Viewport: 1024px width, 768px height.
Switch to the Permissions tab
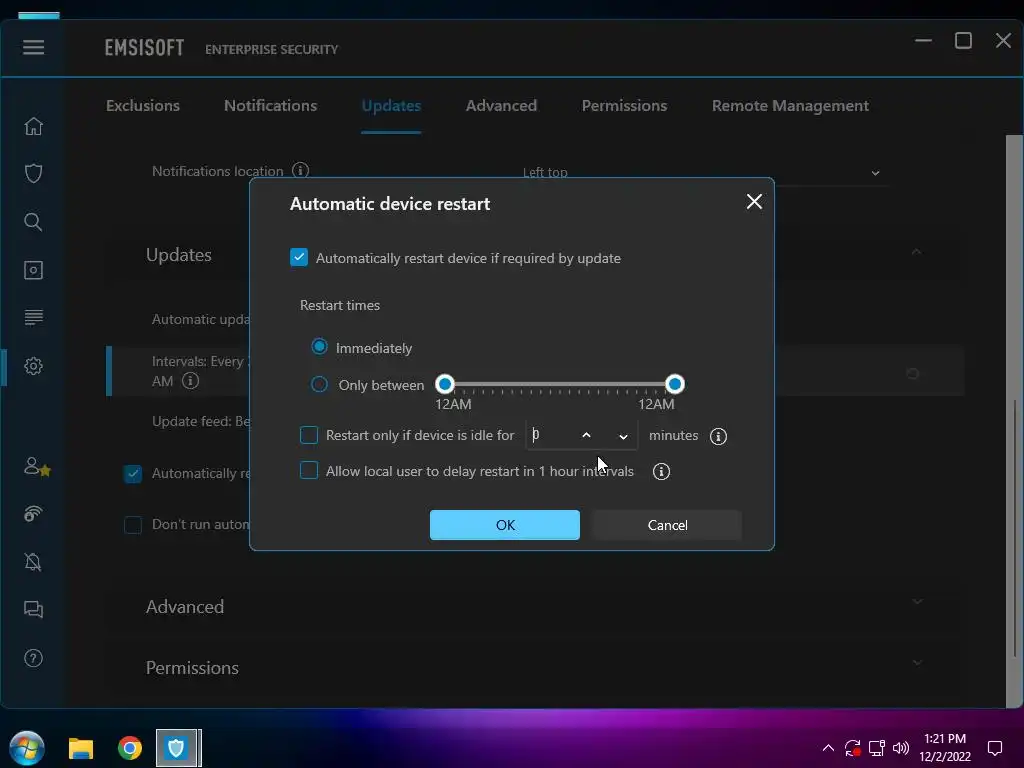pyautogui.click(x=624, y=106)
